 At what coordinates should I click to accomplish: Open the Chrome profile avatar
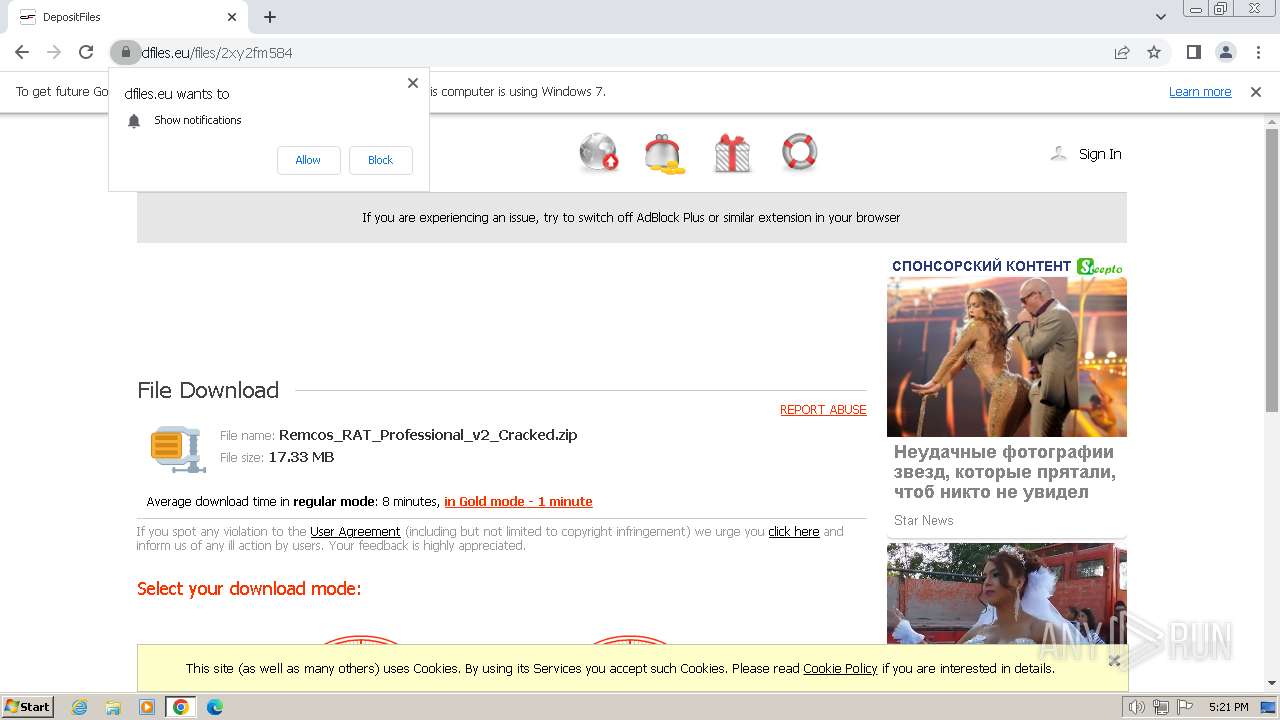point(1225,52)
